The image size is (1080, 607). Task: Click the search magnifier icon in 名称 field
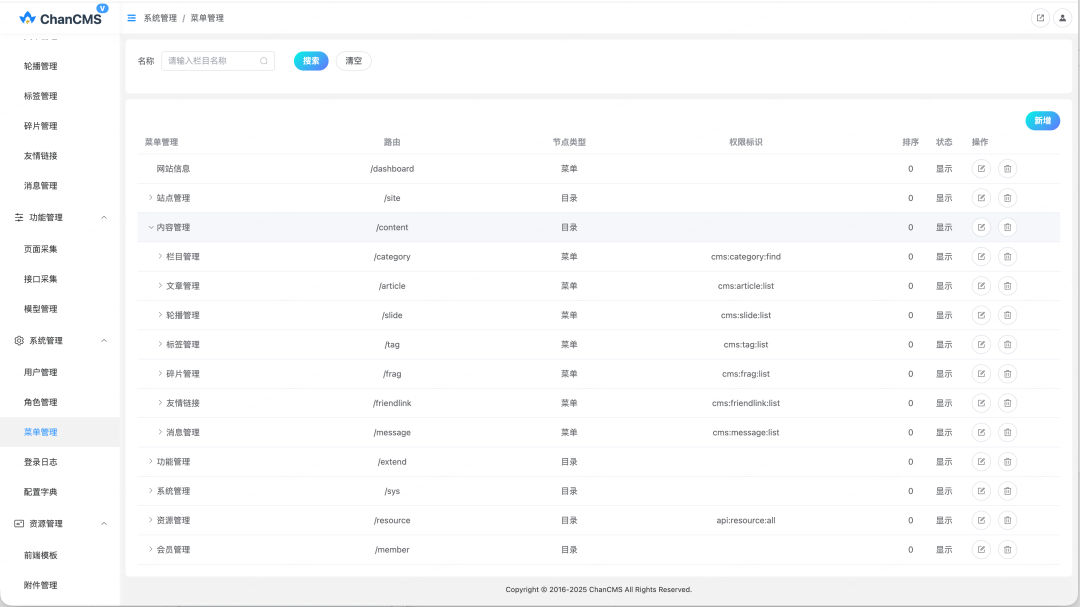pos(264,61)
